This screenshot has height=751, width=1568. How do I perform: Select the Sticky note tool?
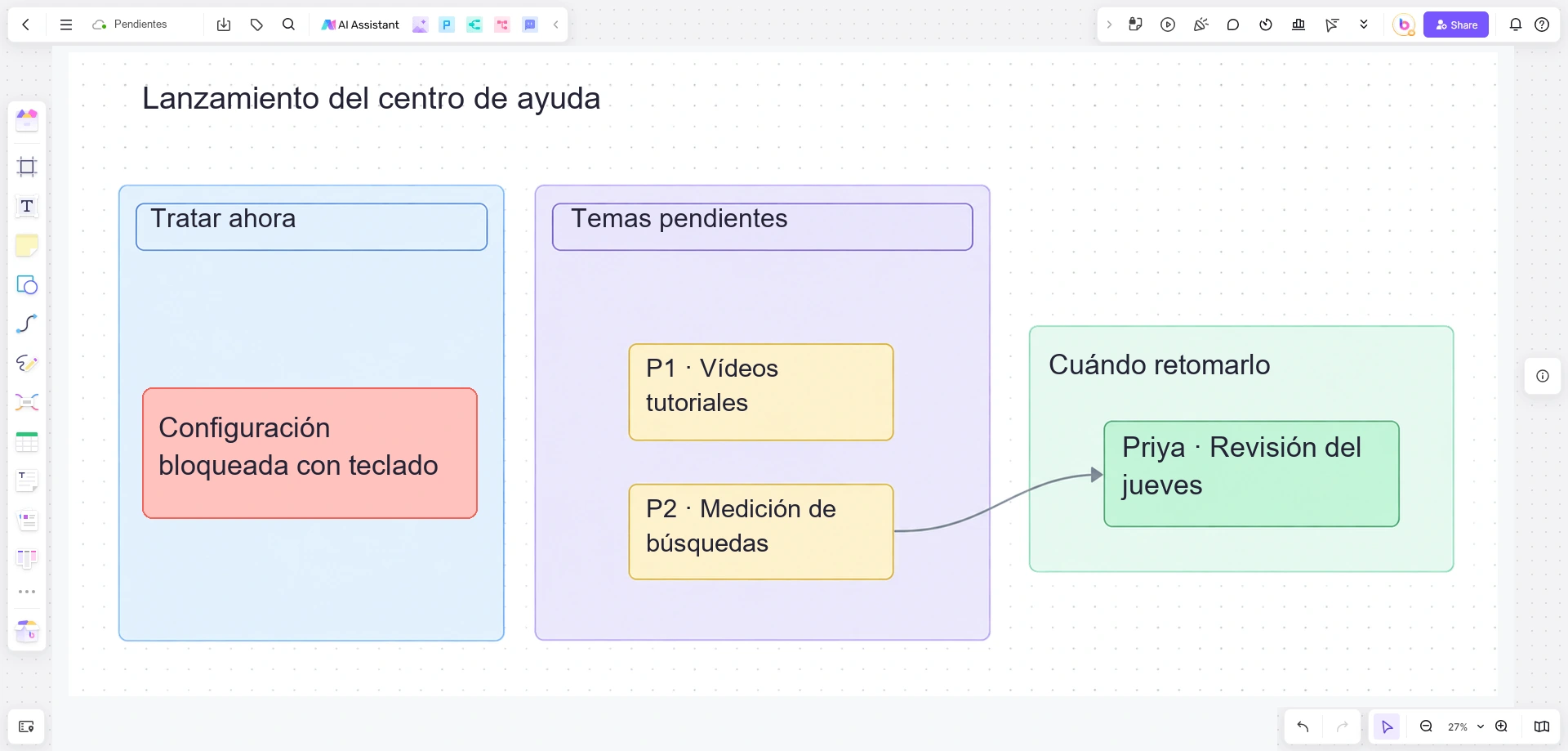(27, 245)
